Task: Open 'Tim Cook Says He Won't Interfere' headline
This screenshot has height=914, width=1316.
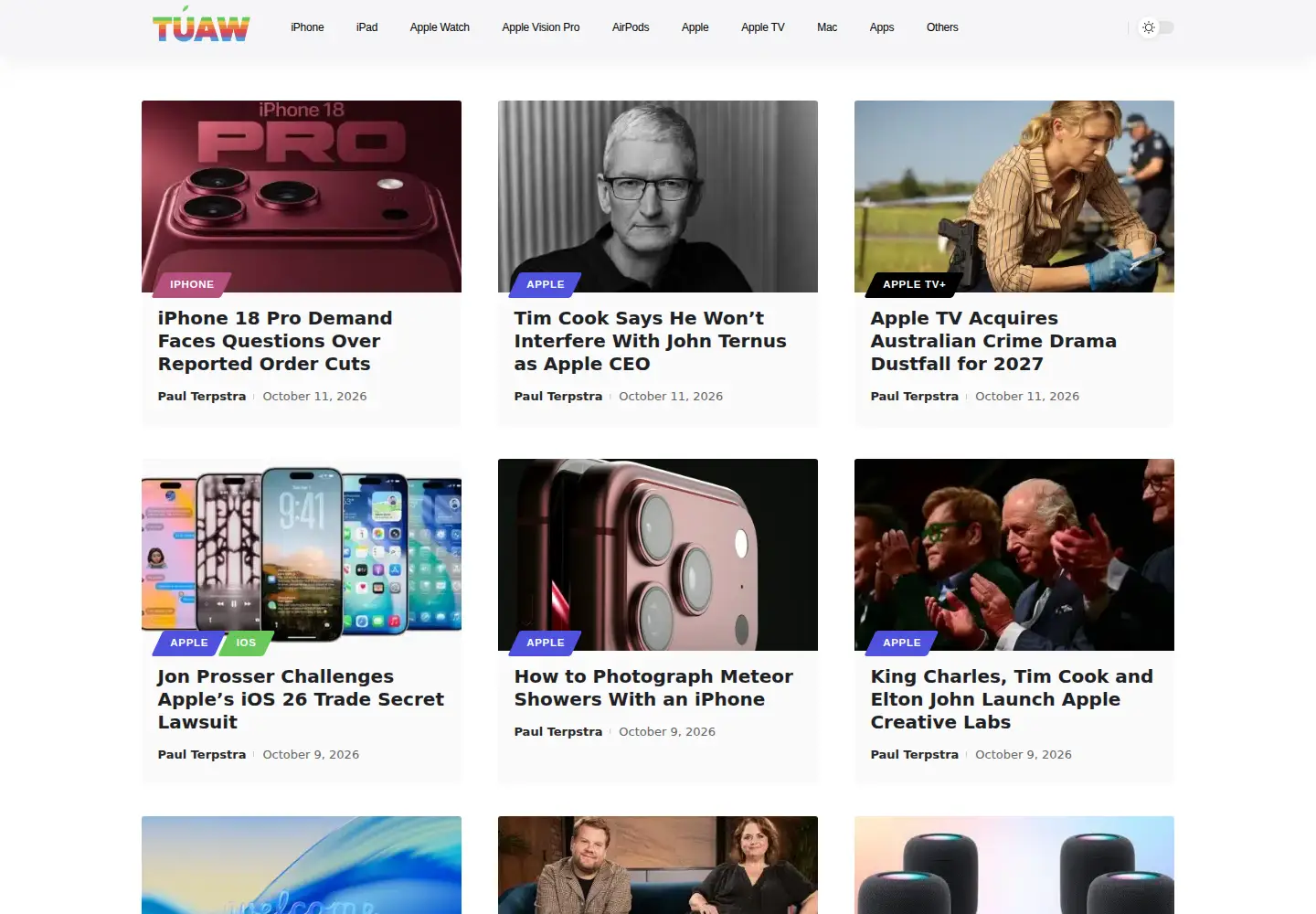Action: [x=650, y=341]
